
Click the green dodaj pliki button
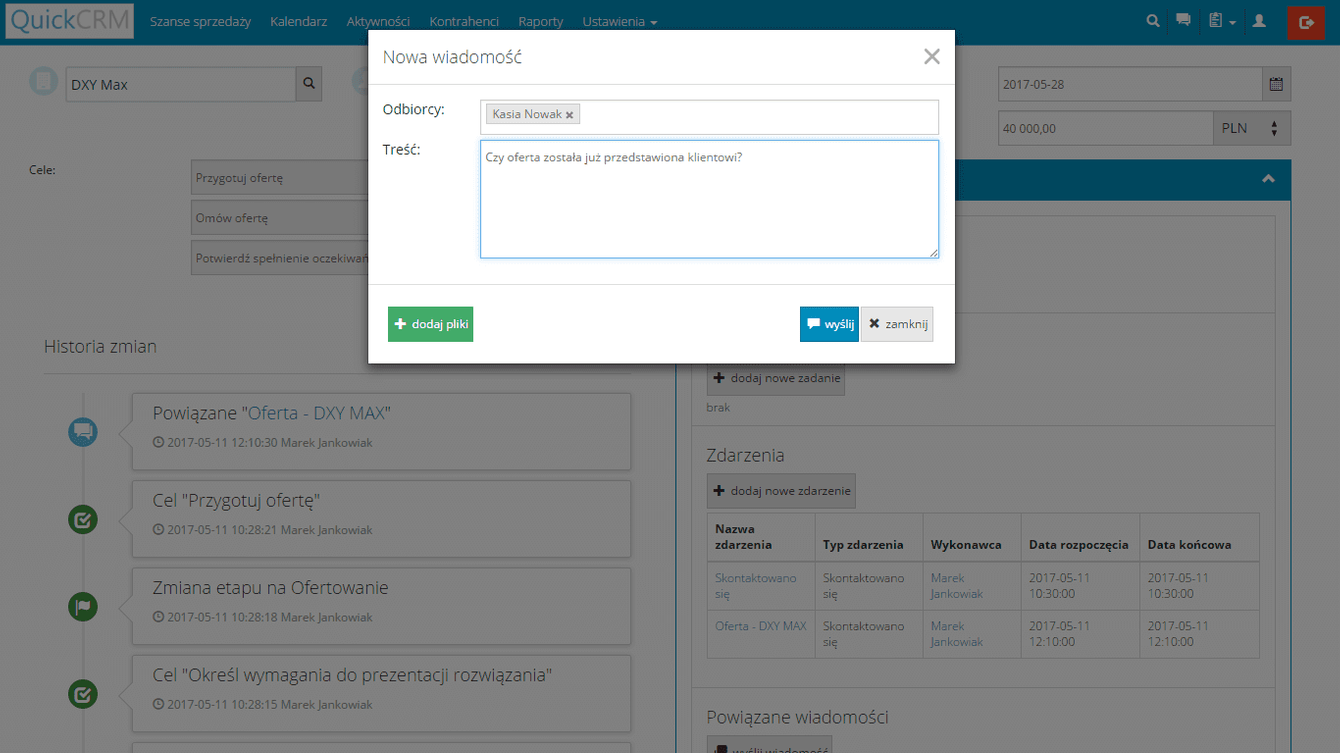tap(430, 324)
